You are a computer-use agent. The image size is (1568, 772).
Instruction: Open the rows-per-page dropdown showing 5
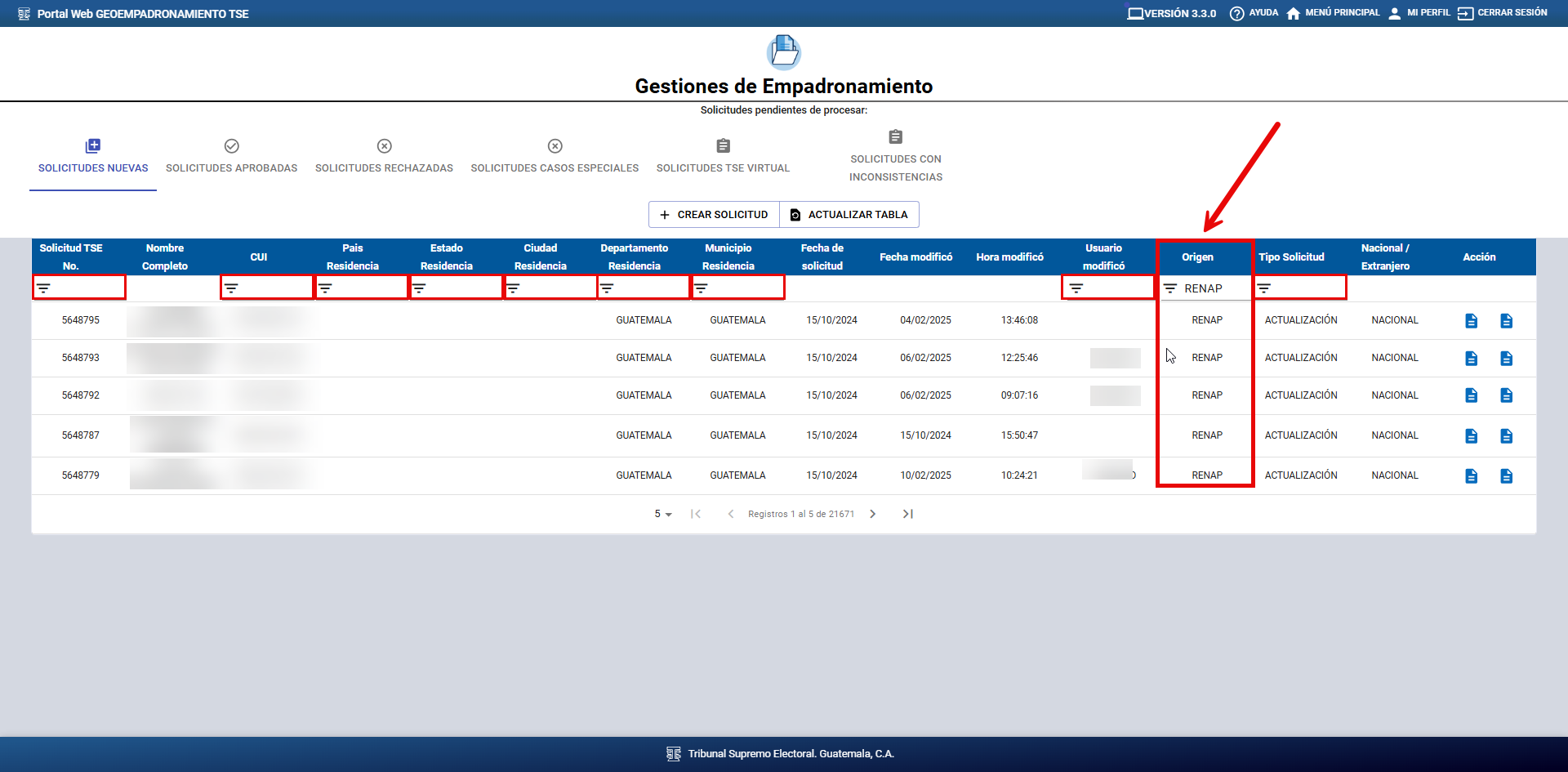pos(662,514)
